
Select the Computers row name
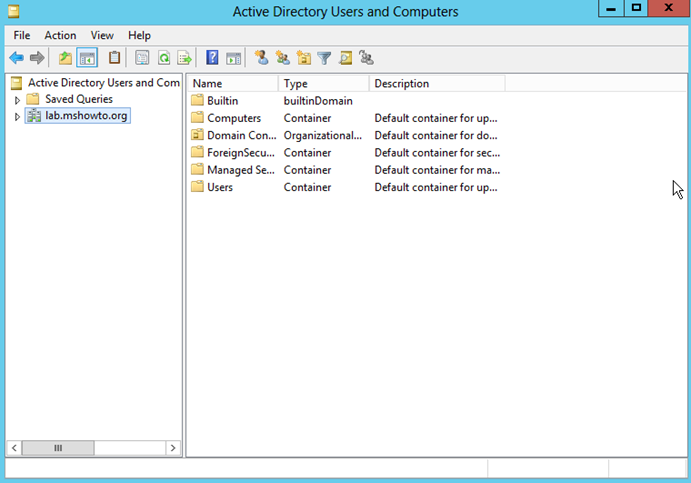point(234,118)
